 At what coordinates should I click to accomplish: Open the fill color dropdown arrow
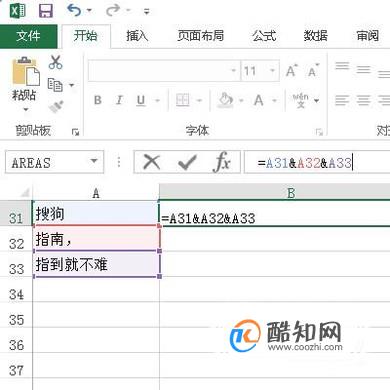point(241,100)
